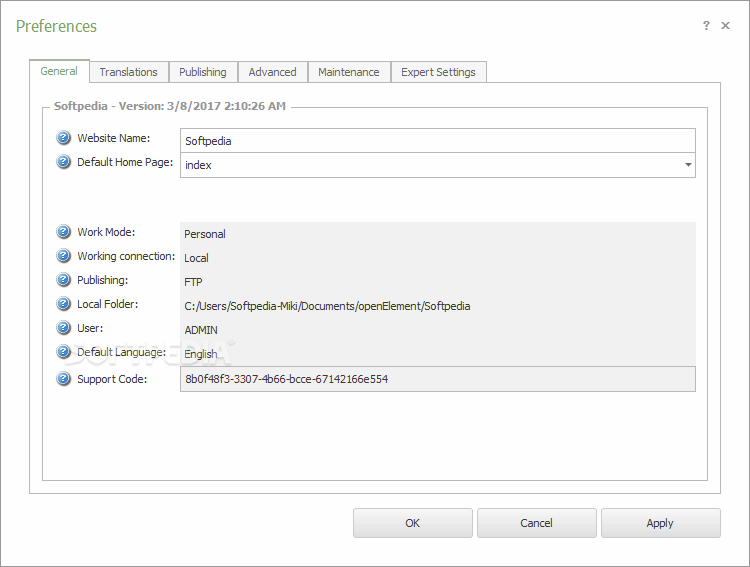Expand the Default Home Page dropdown arrow
Screen dimensions: 750x567
point(688,165)
